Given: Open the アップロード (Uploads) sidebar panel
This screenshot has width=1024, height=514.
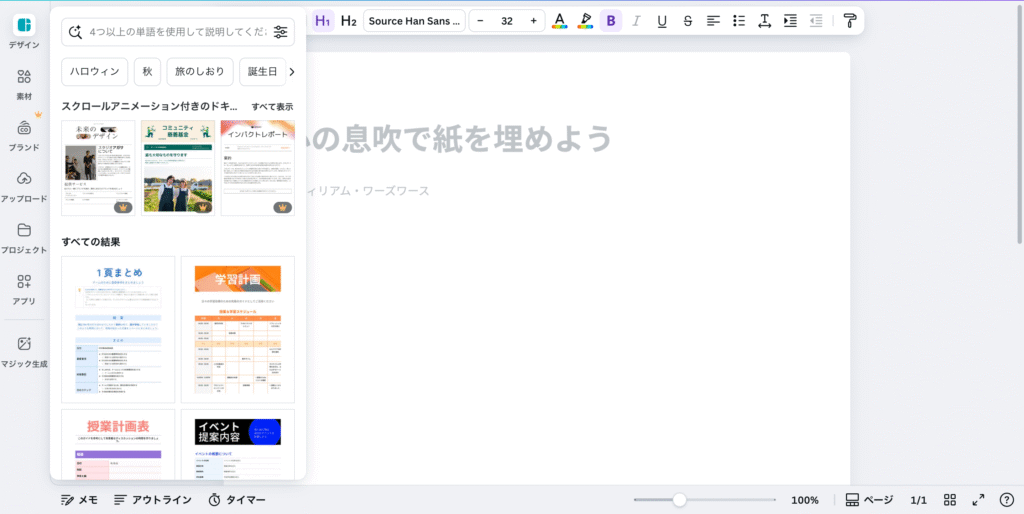Looking at the screenshot, I should pos(24,185).
